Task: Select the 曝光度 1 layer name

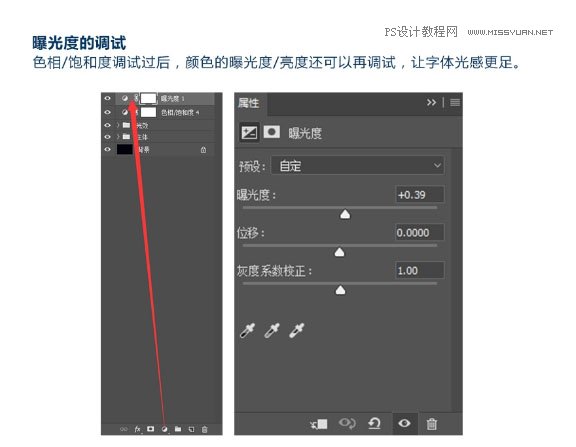Action: click(172, 98)
